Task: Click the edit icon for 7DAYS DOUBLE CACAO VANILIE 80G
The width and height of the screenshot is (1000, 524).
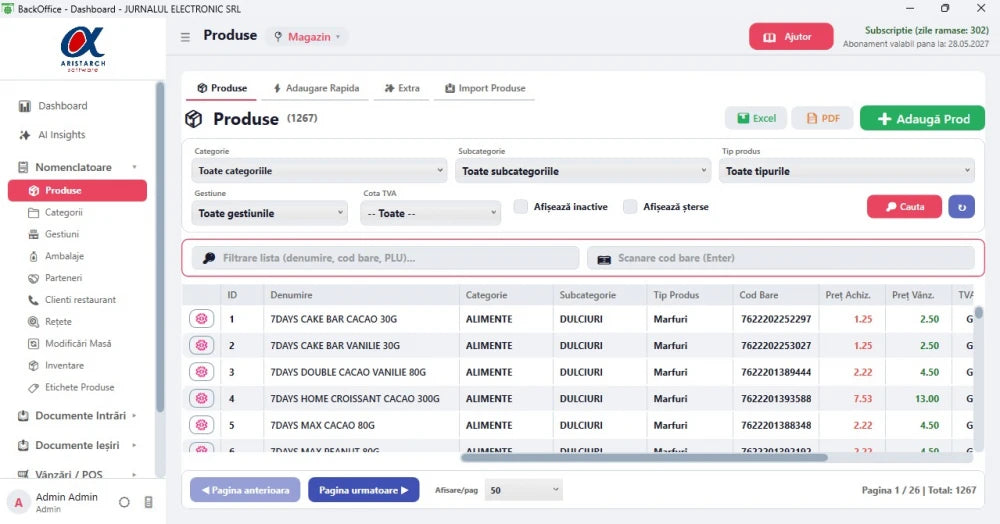Action: point(202,372)
